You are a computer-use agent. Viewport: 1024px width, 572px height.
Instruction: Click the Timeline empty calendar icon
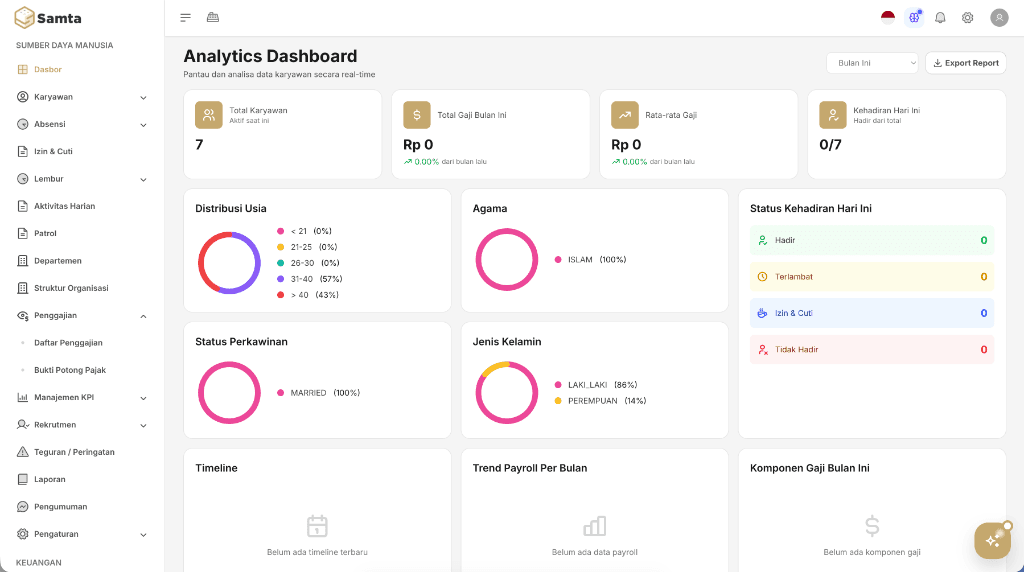point(317,526)
